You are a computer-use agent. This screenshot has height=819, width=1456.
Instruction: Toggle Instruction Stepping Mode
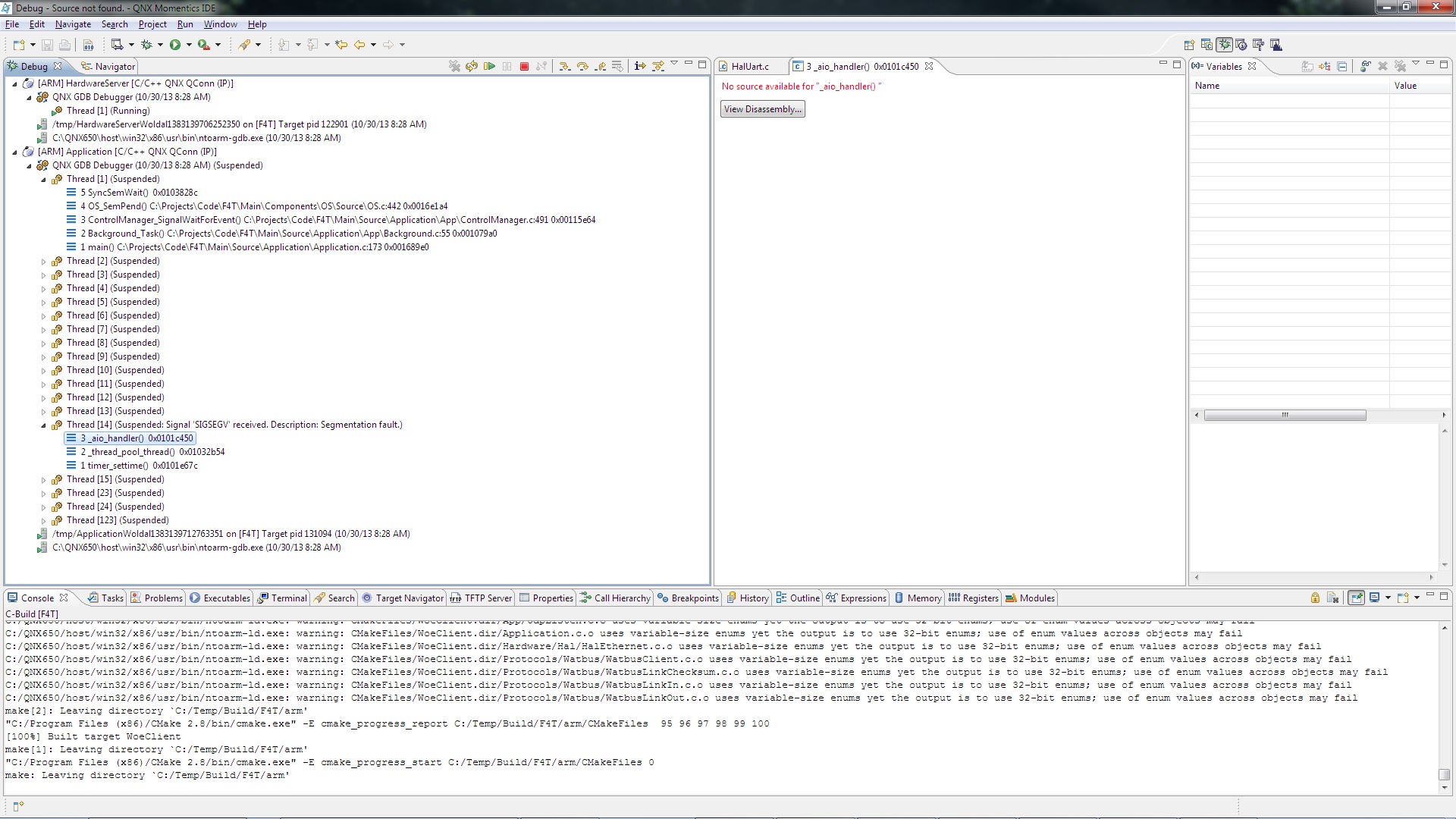tap(639, 67)
